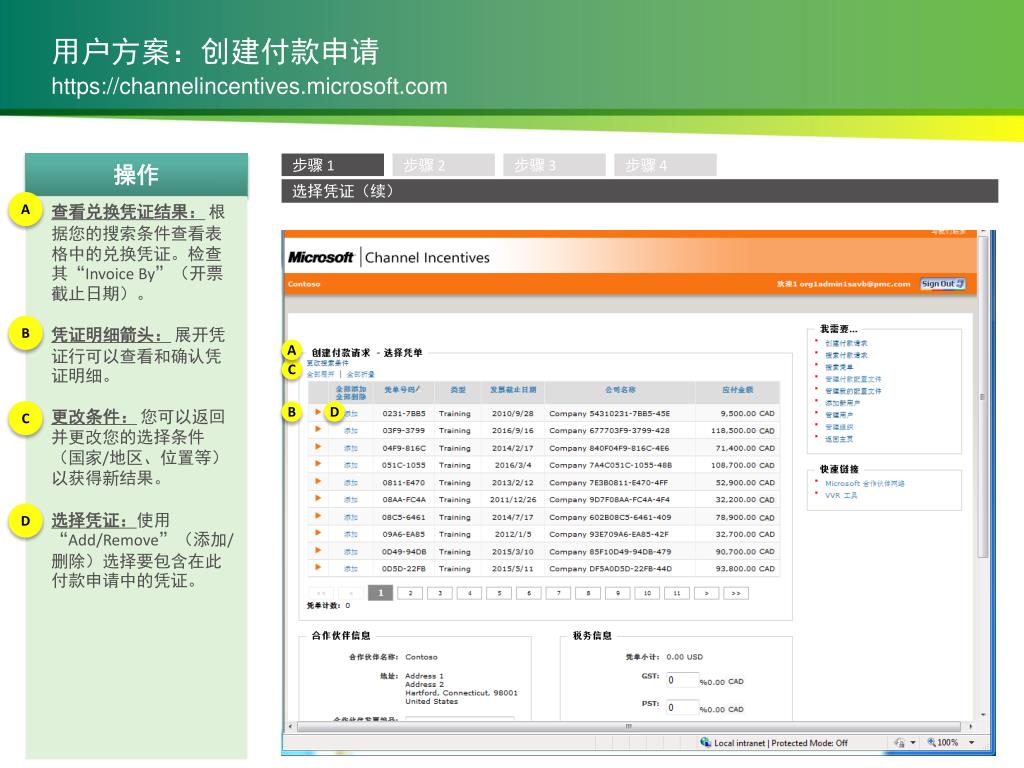The height and width of the screenshot is (768, 1024).
Task: Open Microsoft 合作伙伴网络 quick link
Action: point(865,483)
